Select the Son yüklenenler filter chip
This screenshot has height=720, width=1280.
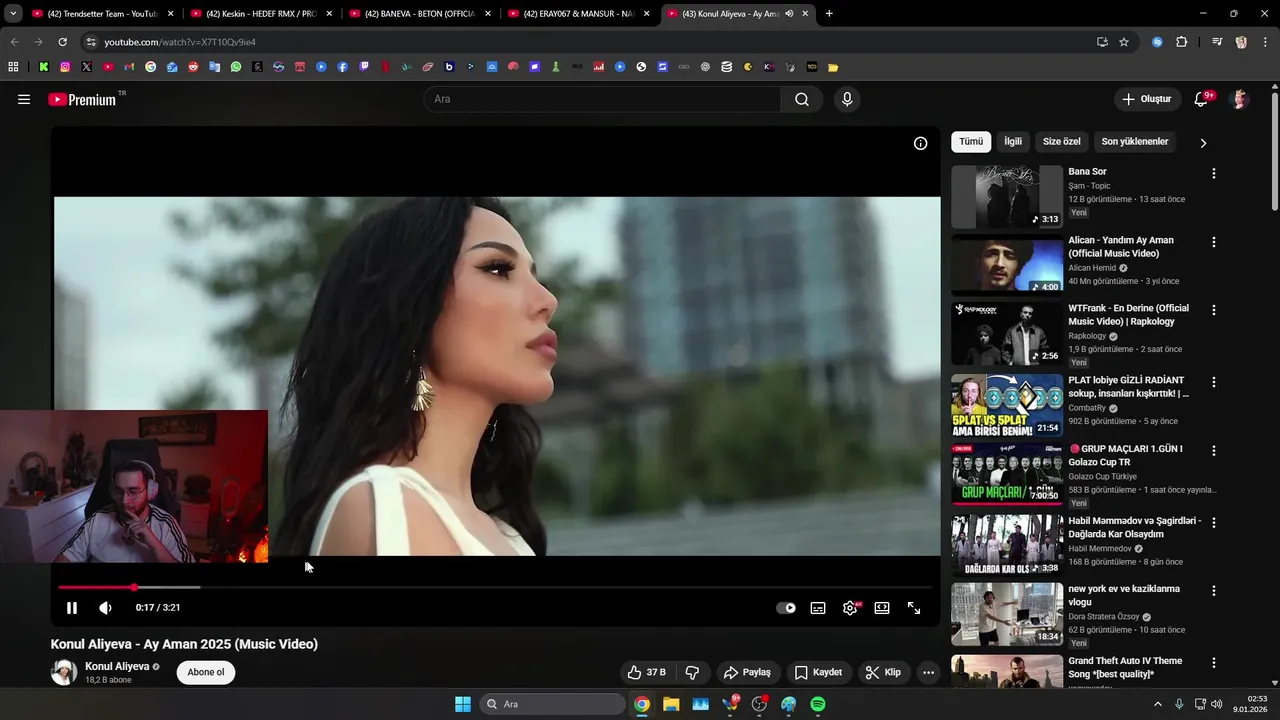pos(1135,142)
